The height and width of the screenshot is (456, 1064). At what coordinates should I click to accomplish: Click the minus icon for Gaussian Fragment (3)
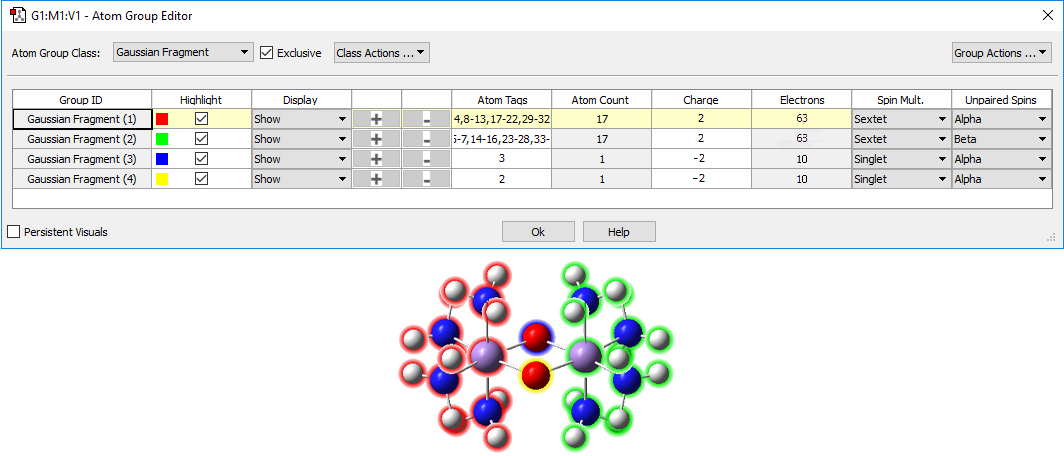tap(427, 159)
